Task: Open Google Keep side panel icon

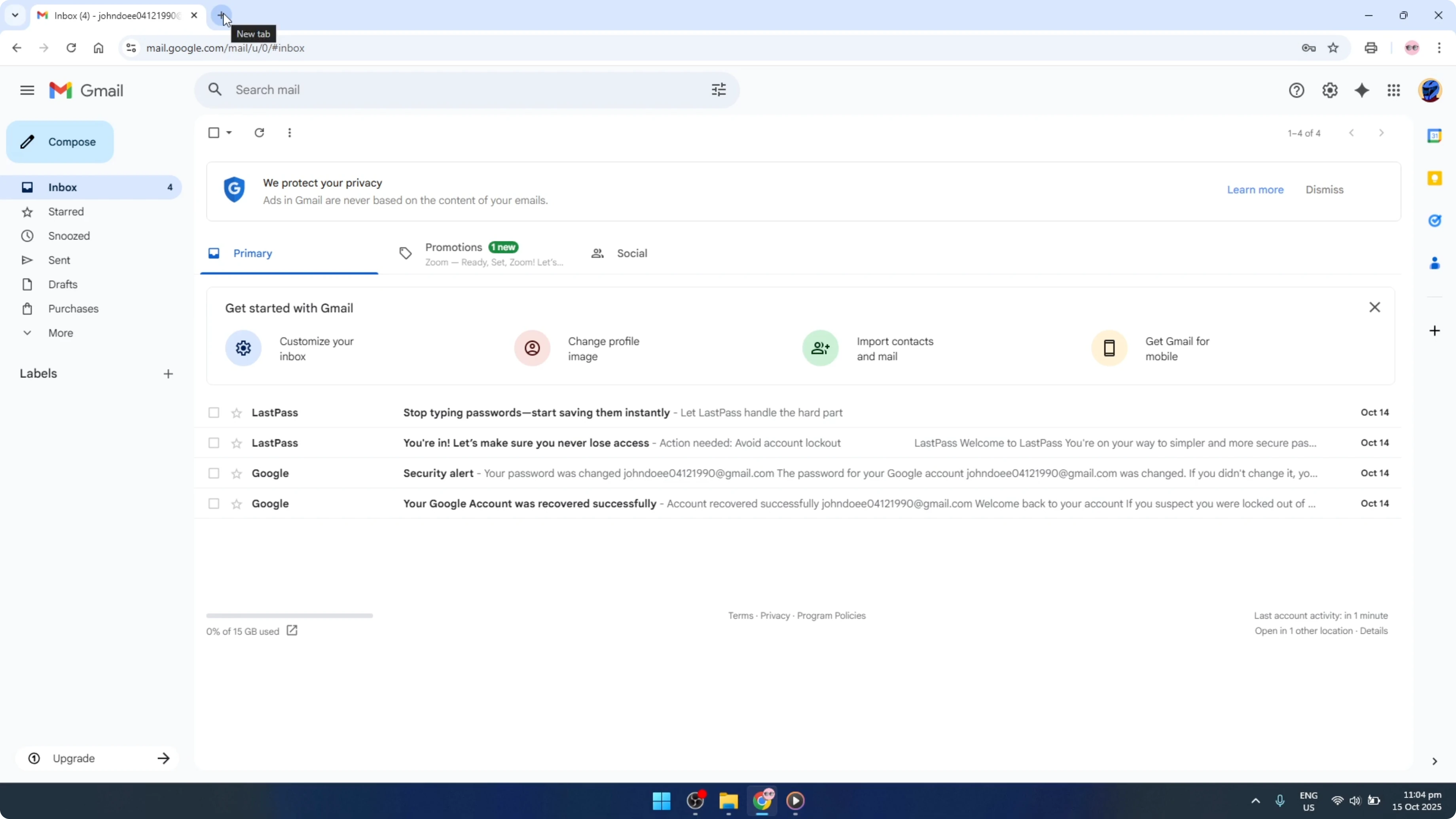Action: click(x=1434, y=178)
